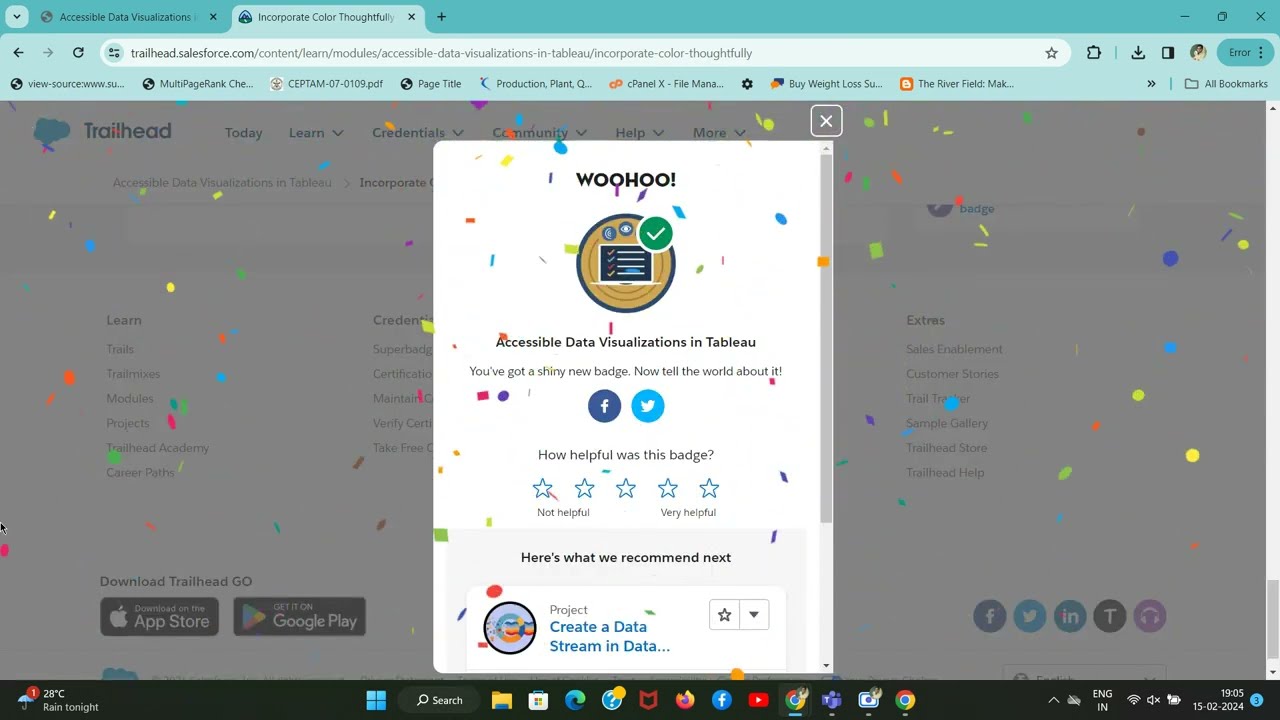Open Microsoft Teams from taskbar
This screenshot has width=1280, height=720.
tap(831, 700)
